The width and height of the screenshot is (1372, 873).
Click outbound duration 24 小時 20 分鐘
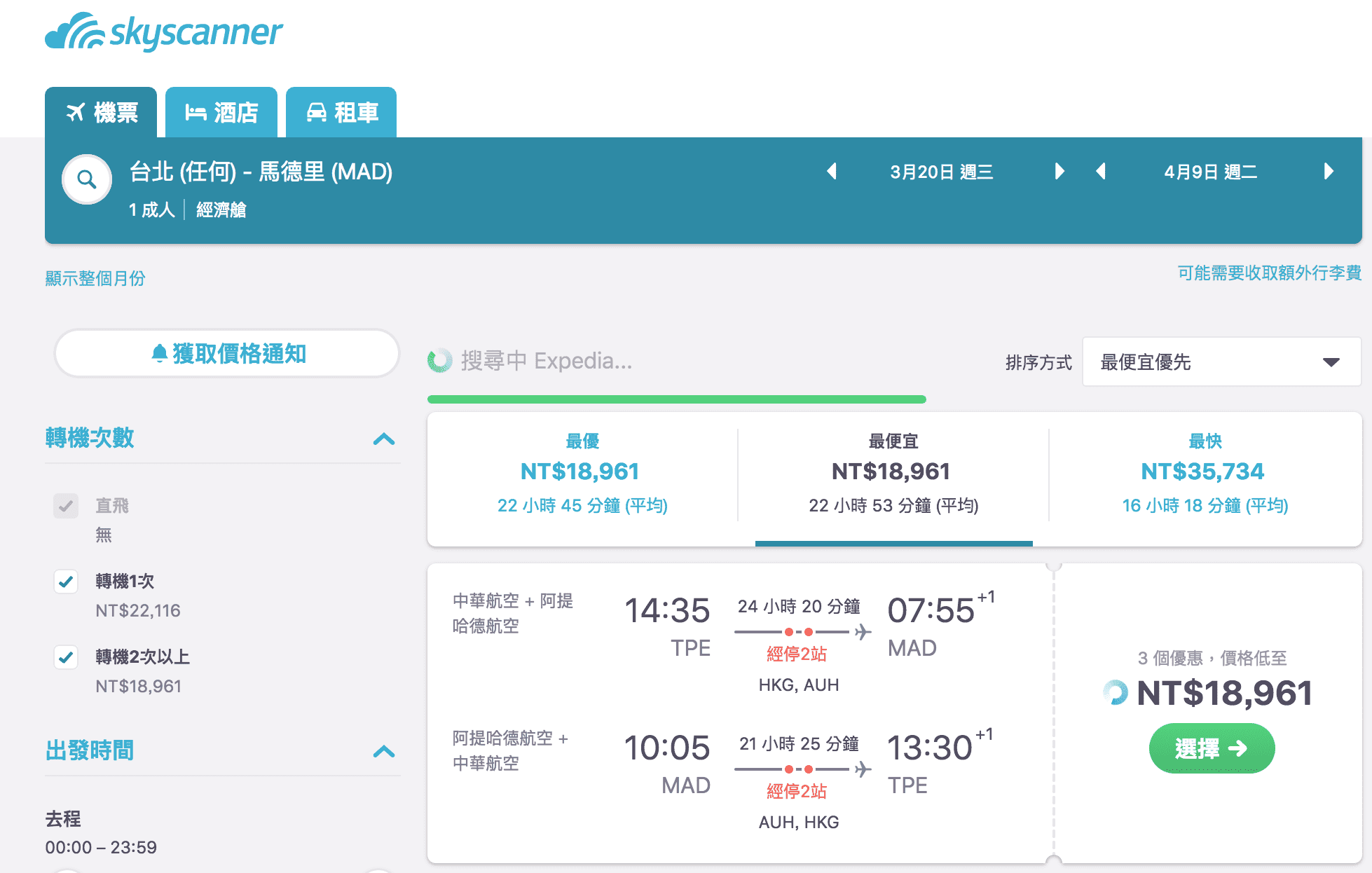click(799, 606)
